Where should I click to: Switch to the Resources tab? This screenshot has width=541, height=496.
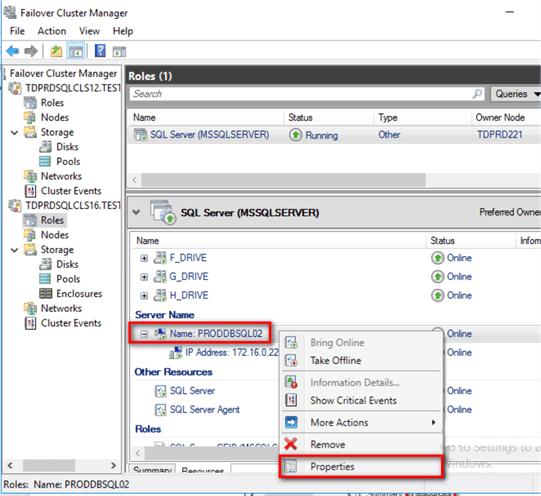(x=203, y=470)
